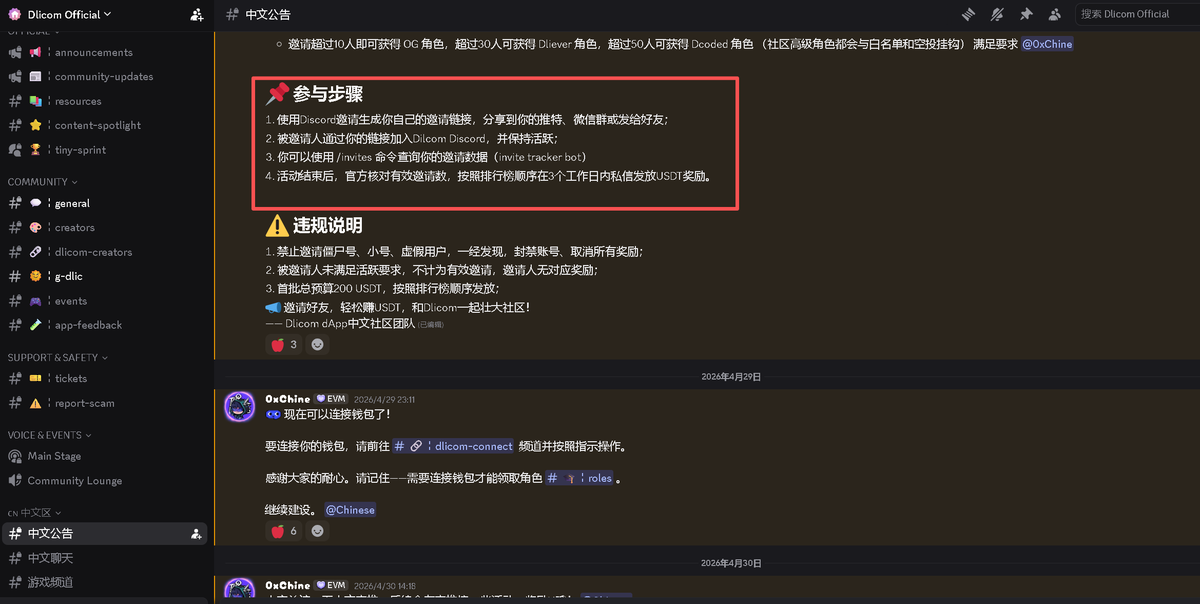Image resolution: width=1200 pixels, height=604 pixels.
Task: Click 0xChine avatar on 23:11 message
Action: pyautogui.click(x=239, y=408)
